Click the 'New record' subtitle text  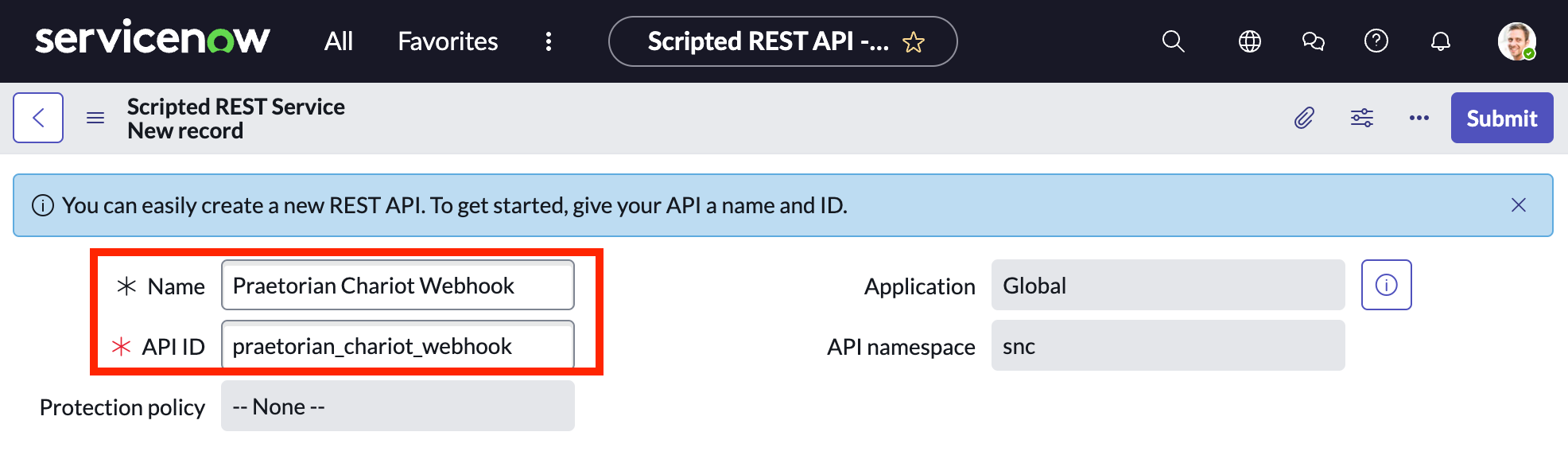tap(185, 130)
